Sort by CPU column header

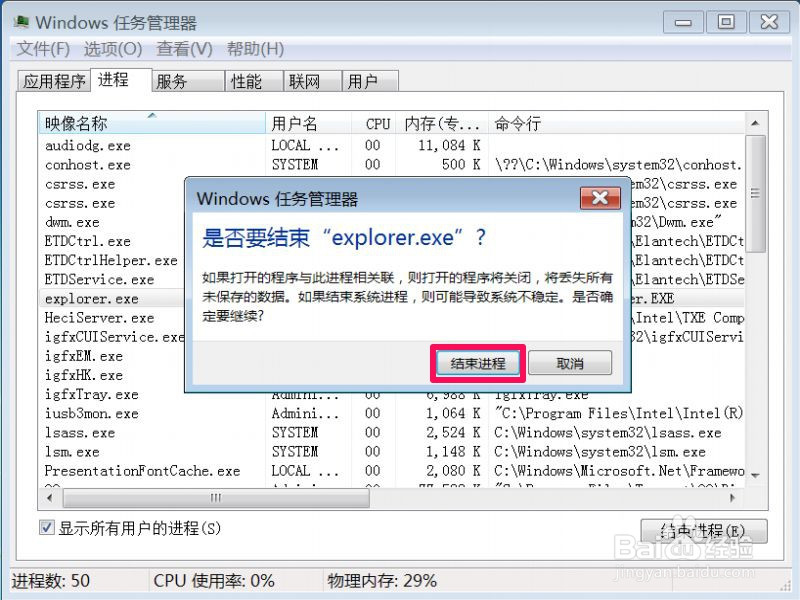coord(374,123)
